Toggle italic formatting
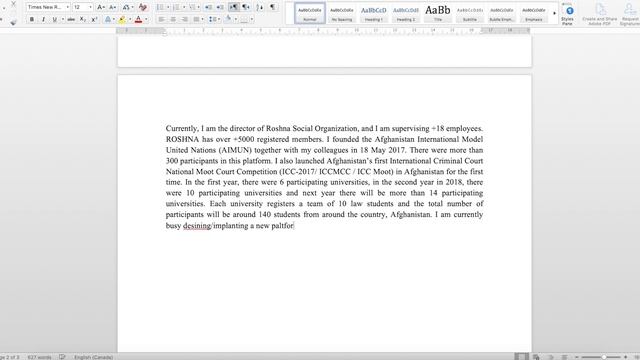 tap(43, 20)
